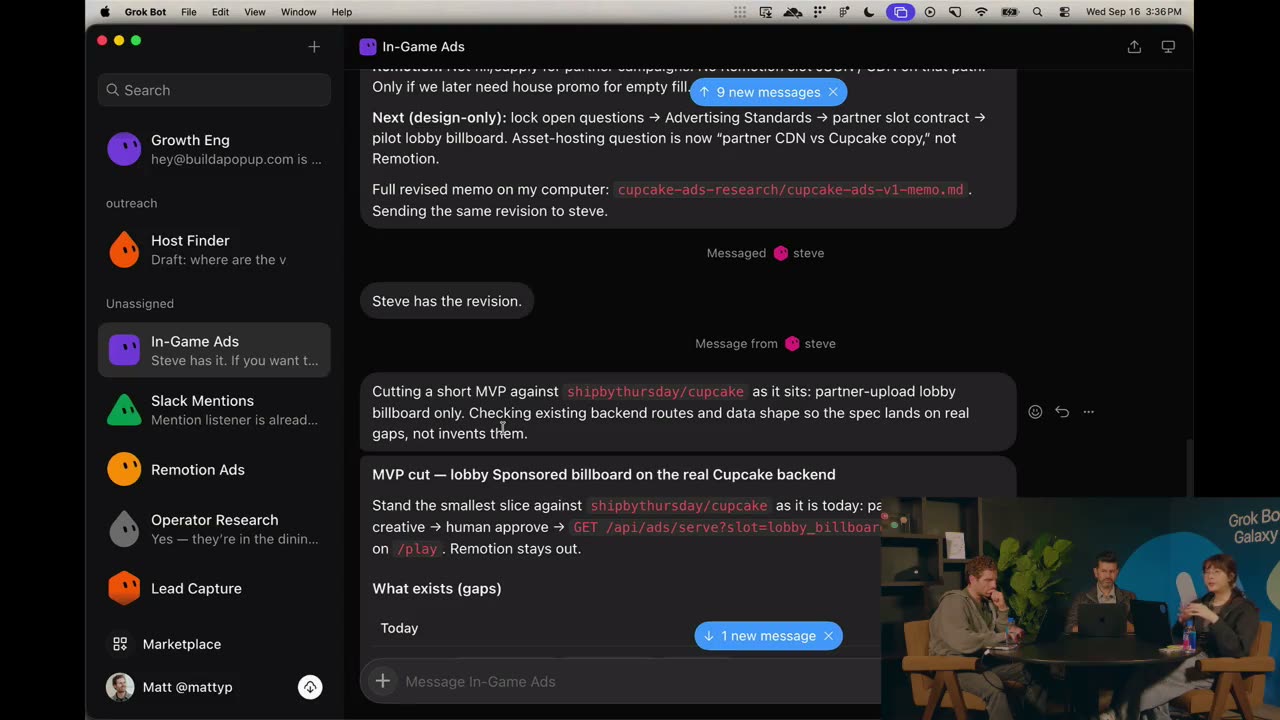
Task: Click the "What exists (gaps)" heading
Action: point(437,588)
